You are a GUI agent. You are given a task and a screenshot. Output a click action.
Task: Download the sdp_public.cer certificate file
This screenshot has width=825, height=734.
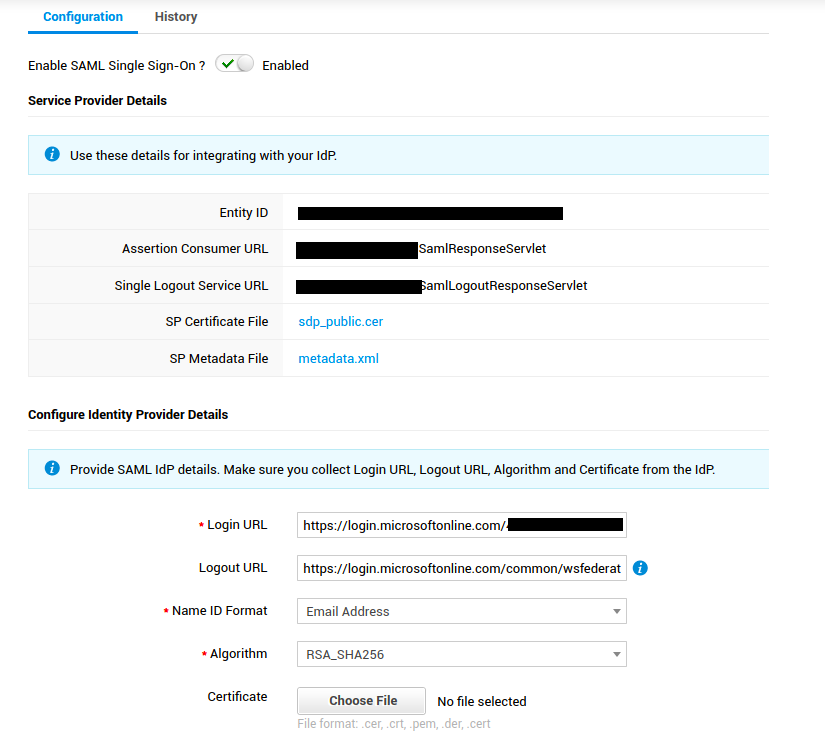click(340, 322)
